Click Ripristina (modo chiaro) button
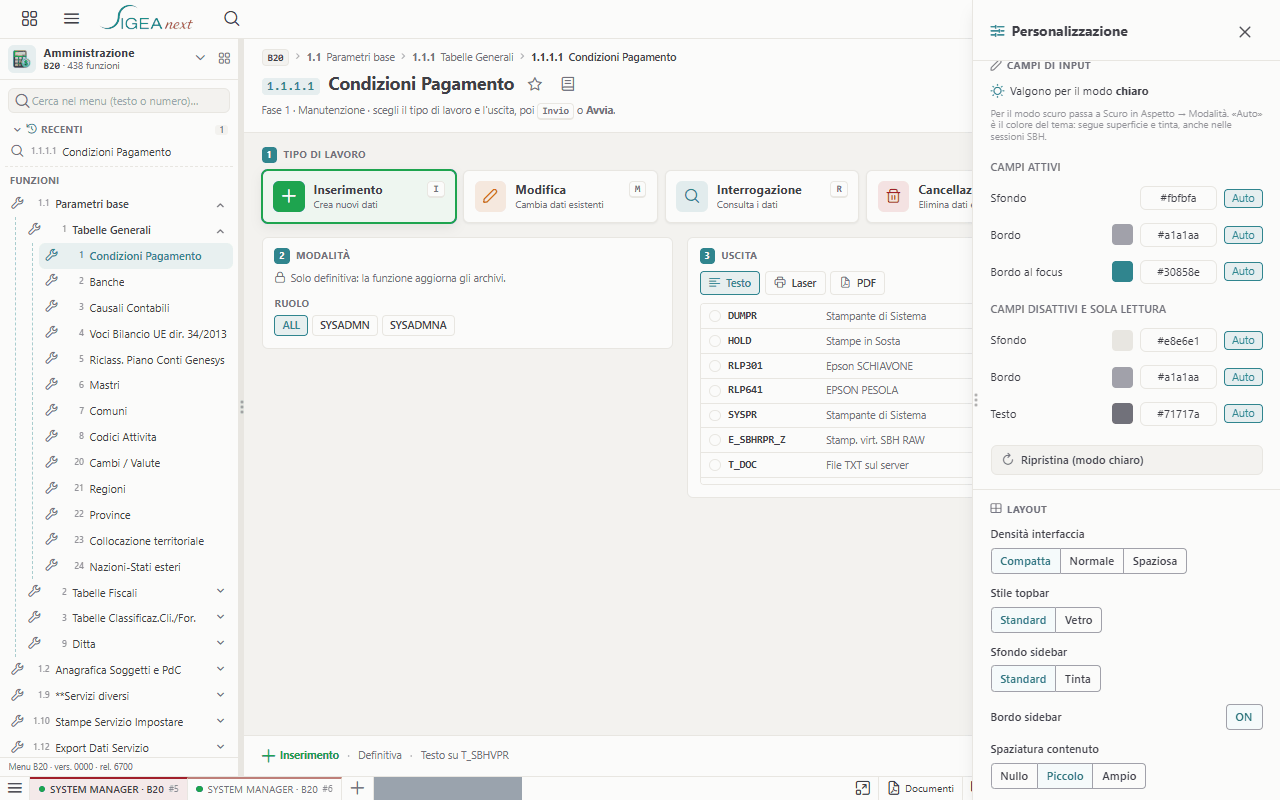This screenshot has height=800, width=1280. pyautogui.click(x=1127, y=460)
